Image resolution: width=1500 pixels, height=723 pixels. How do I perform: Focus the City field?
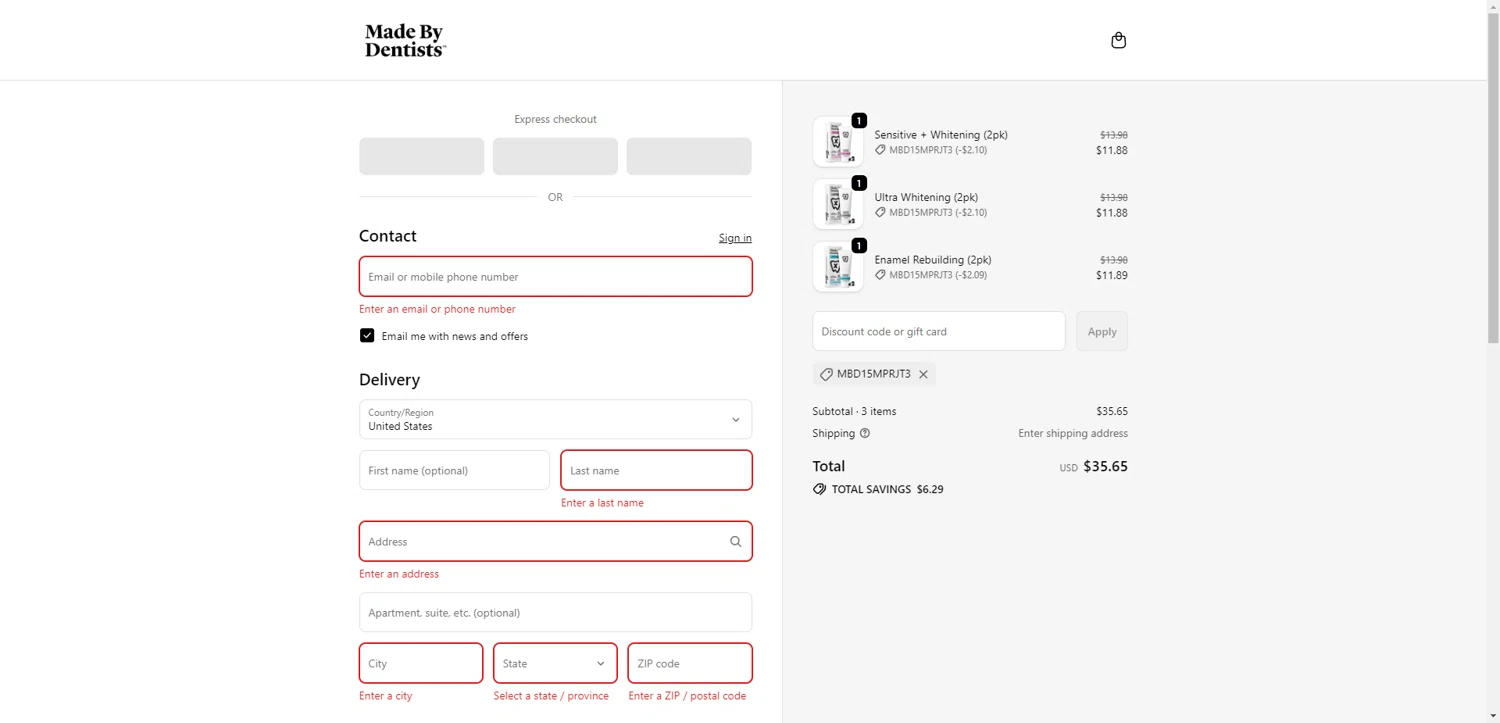[x=421, y=663]
